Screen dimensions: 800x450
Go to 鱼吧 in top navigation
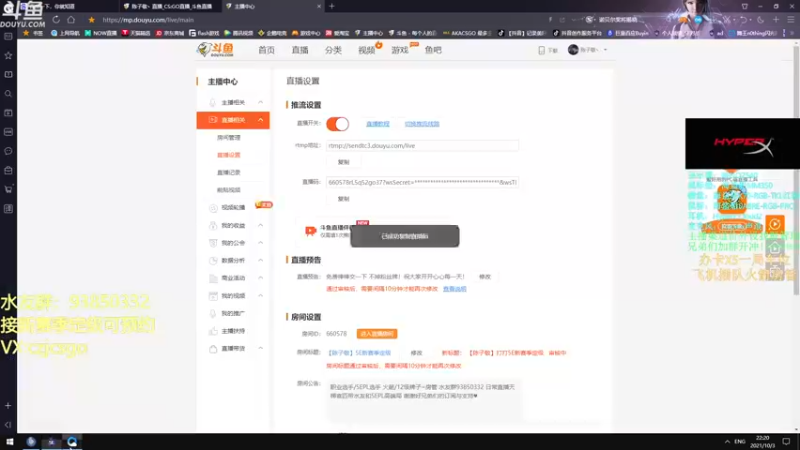click(433, 50)
